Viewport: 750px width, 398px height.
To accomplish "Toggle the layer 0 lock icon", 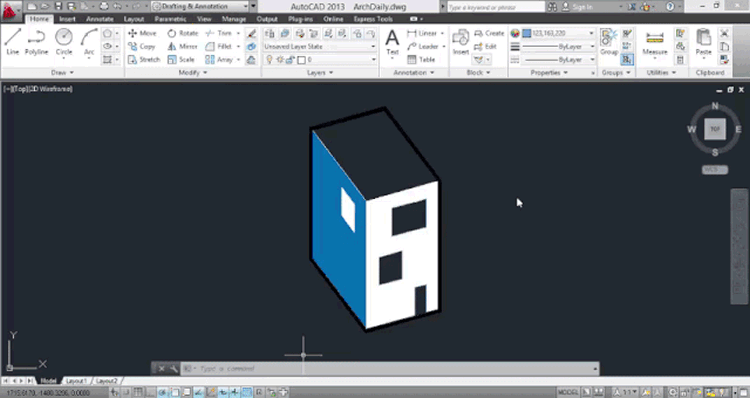I will (x=290, y=60).
